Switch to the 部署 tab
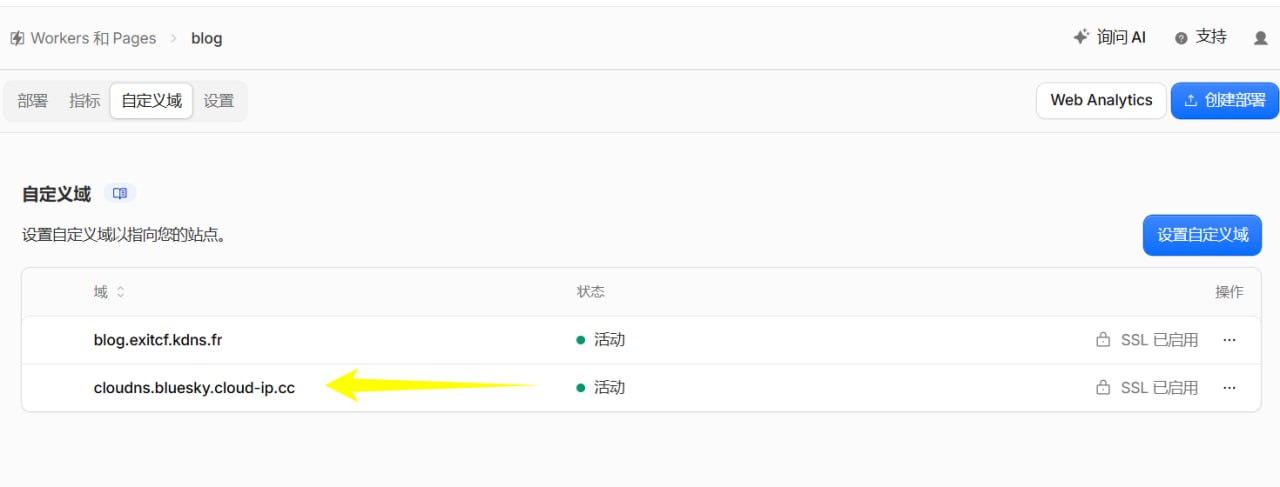 click(x=33, y=101)
